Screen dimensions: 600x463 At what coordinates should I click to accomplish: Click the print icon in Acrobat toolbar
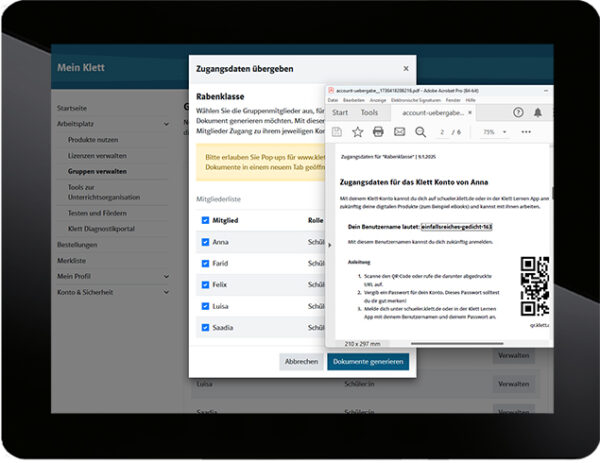click(x=378, y=132)
